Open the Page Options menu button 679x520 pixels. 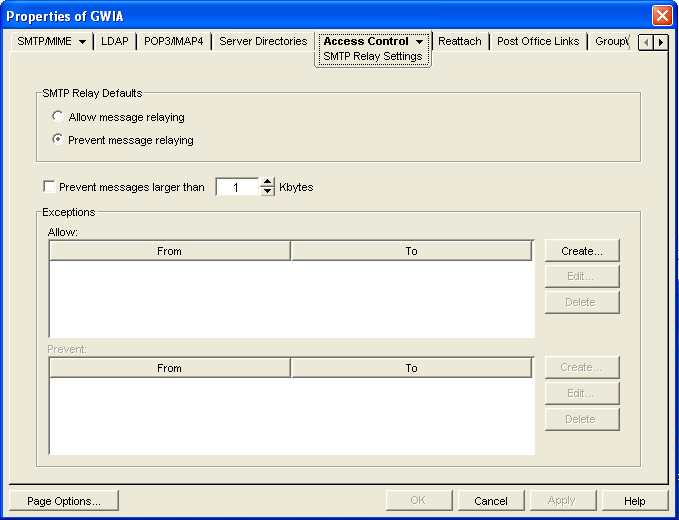click(x=63, y=501)
